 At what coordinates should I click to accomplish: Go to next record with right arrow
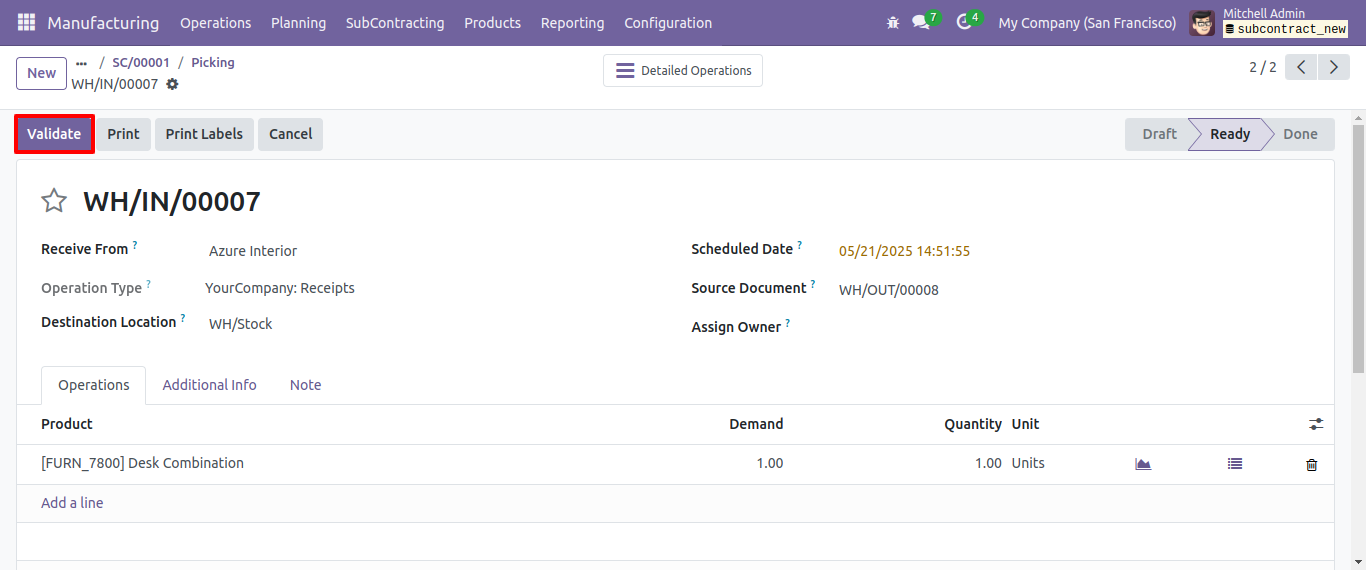point(1334,67)
